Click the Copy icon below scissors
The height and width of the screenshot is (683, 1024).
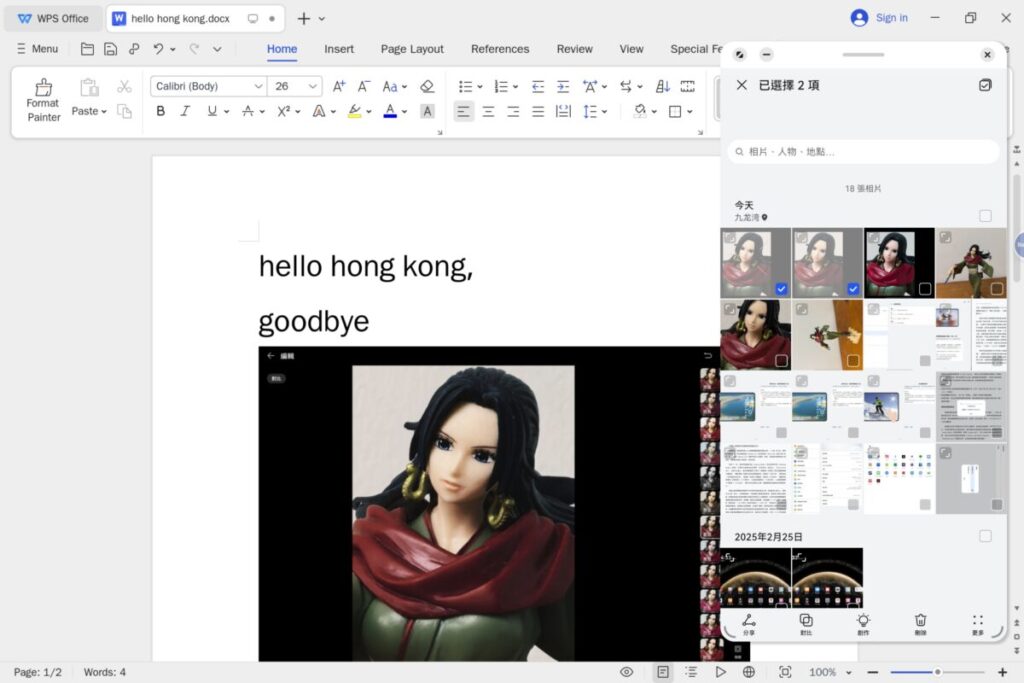[x=124, y=111]
